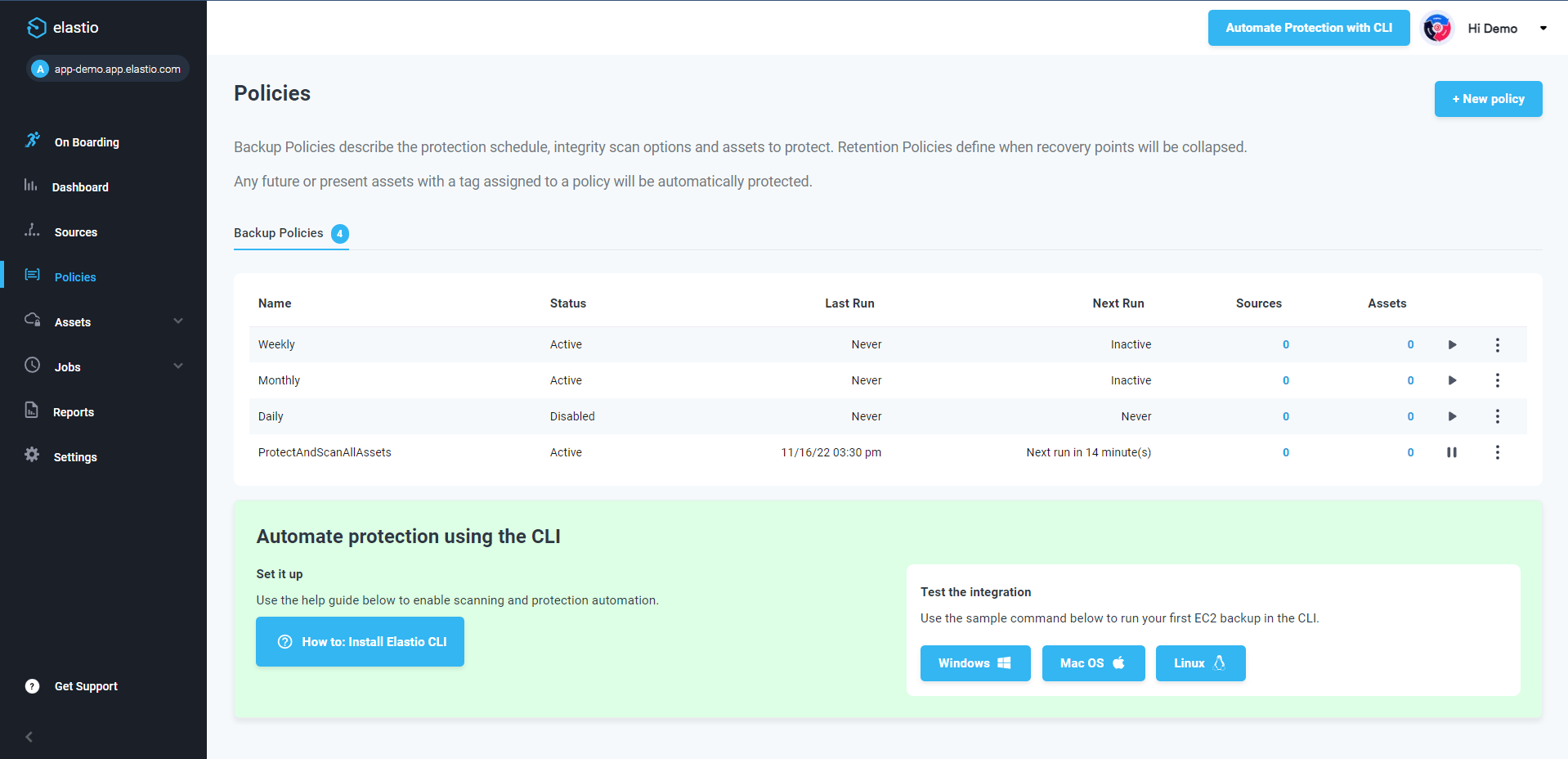Click the app-demo.app.elastio.com tenant badge
1568x759 pixels.
tap(107, 69)
